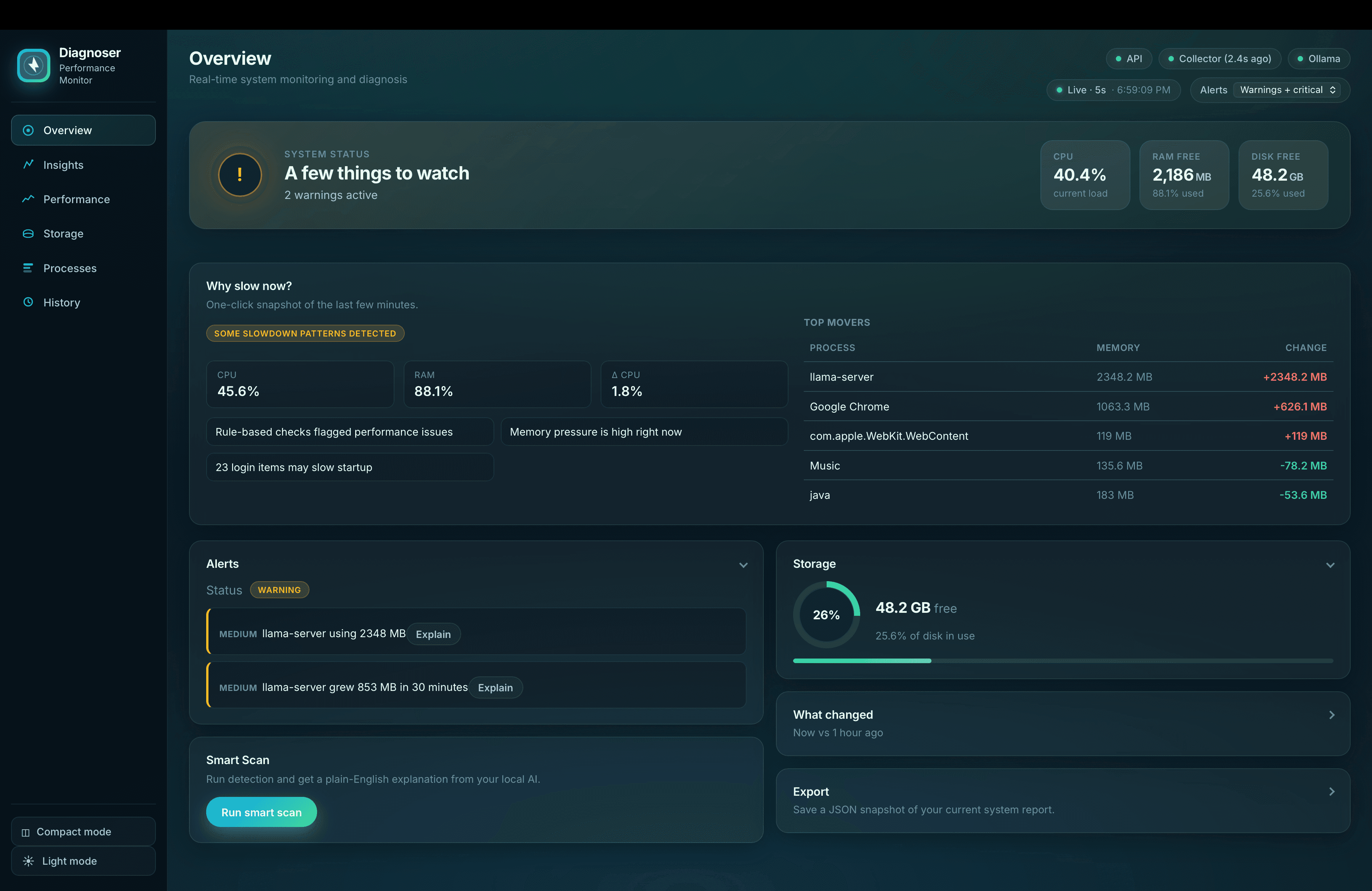1372x891 pixels.
Task: Click the green API status dot
Action: coord(1118,59)
